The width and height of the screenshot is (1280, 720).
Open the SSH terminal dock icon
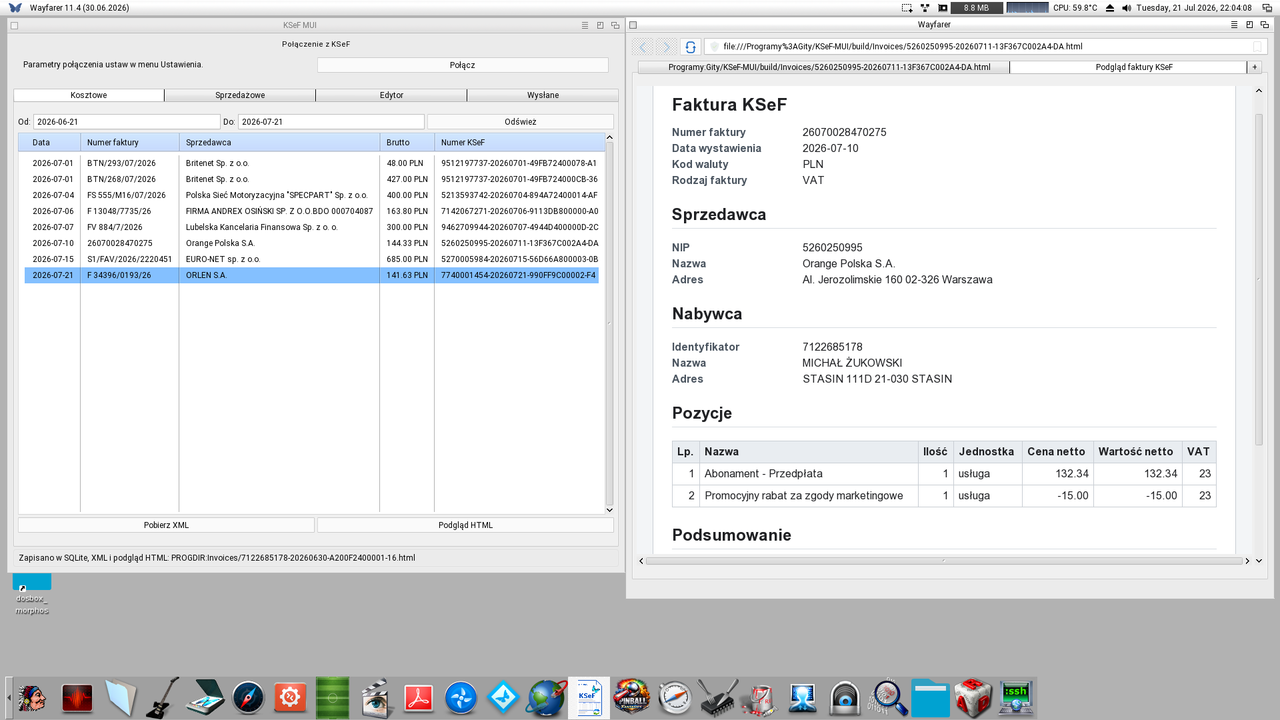point(1016,697)
